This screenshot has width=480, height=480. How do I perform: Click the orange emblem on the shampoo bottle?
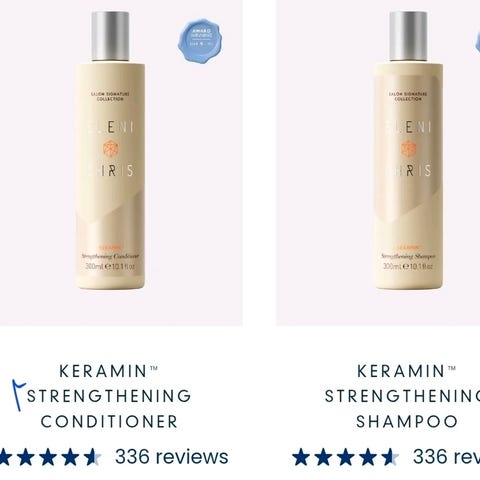tap(408, 149)
